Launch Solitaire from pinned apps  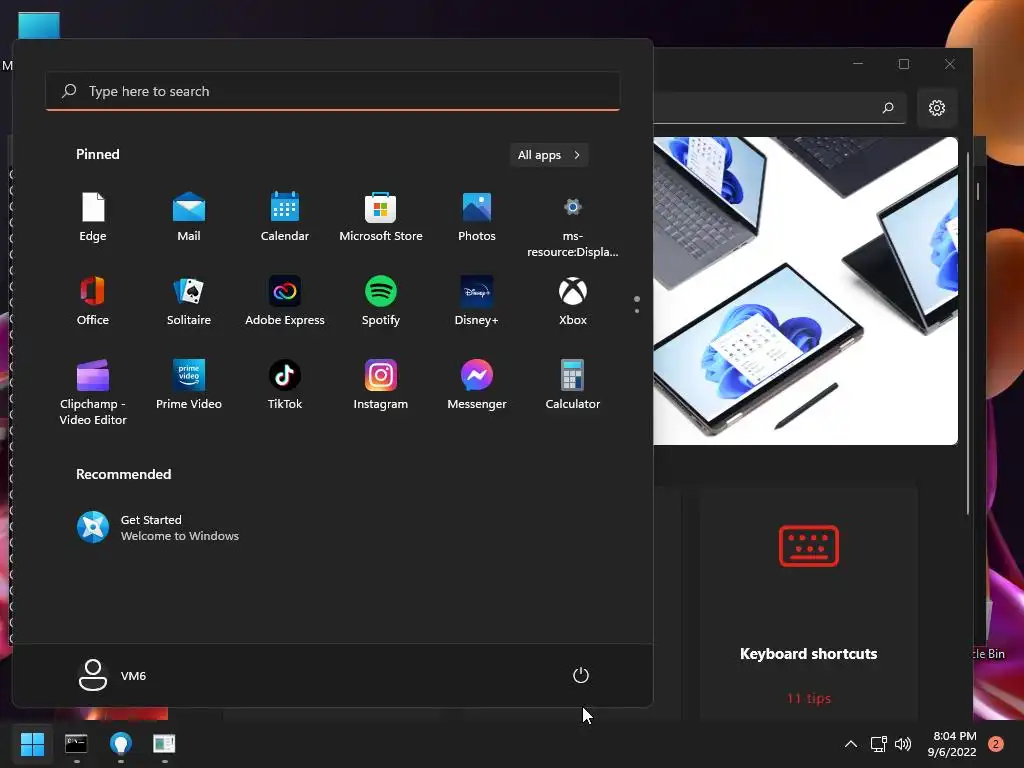tap(189, 301)
